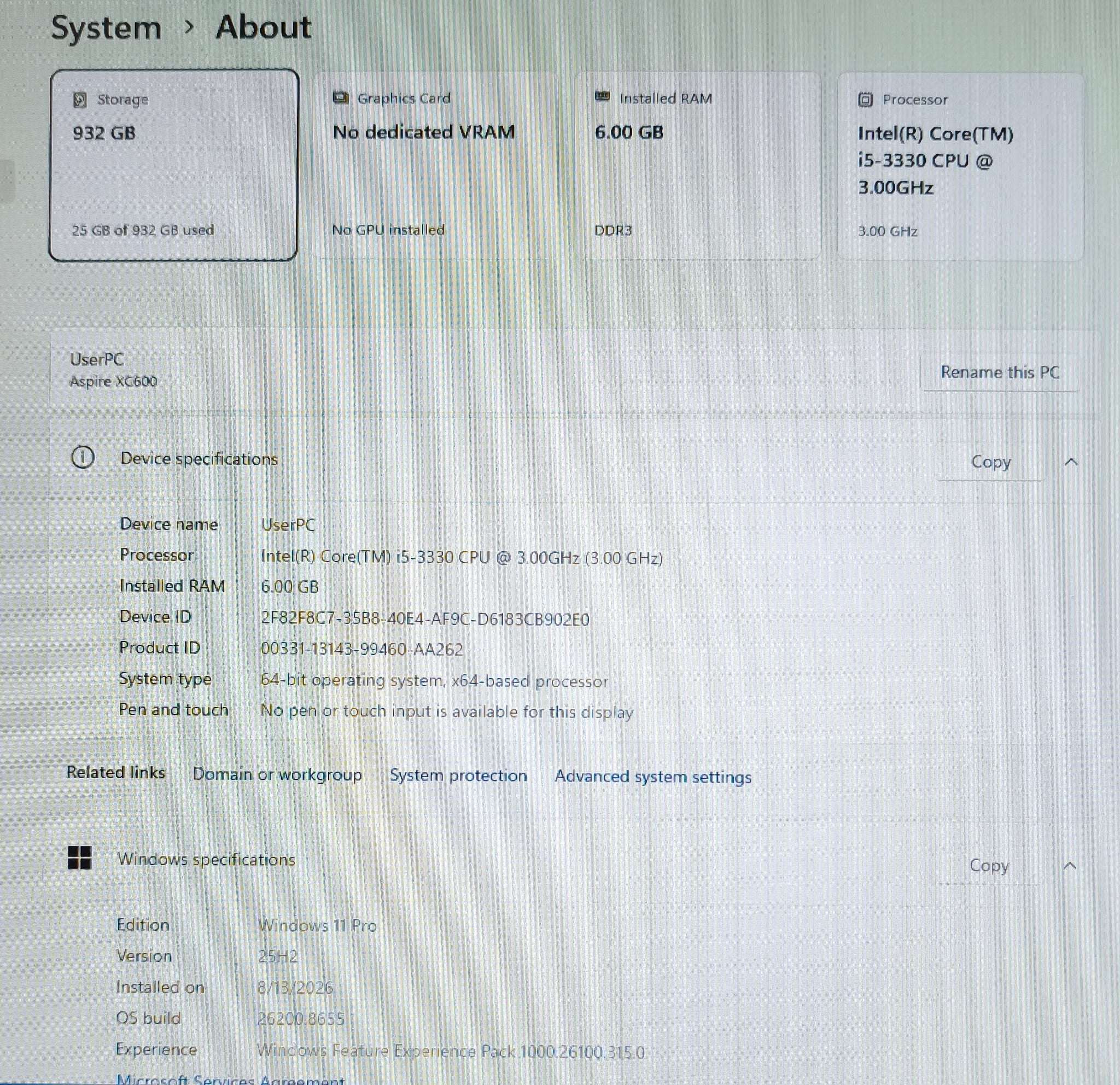Select the Graphics Card info card
The height and width of the screenshot is (1085, 1120).
pos(435,165)
